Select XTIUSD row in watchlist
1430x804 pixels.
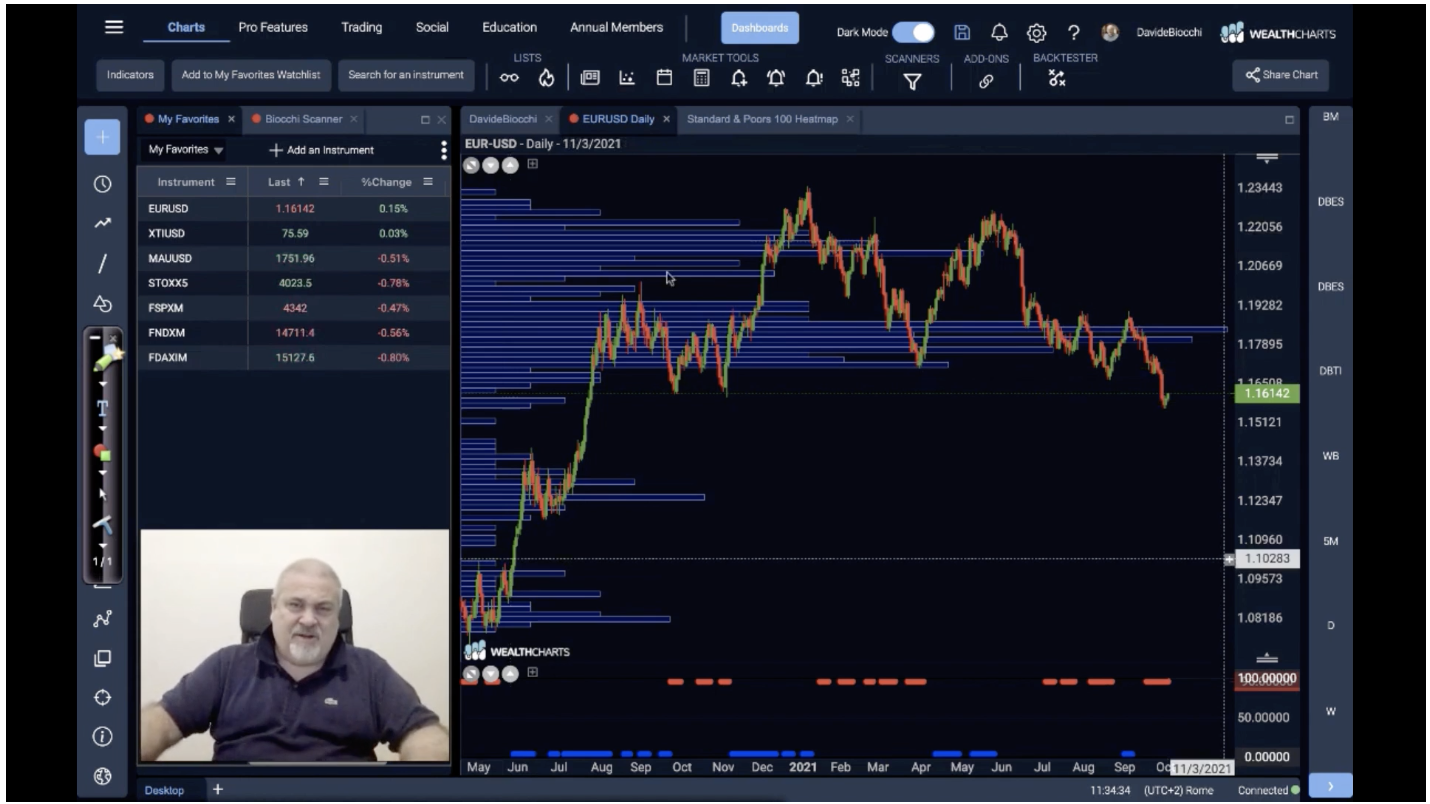coord(293,234)
